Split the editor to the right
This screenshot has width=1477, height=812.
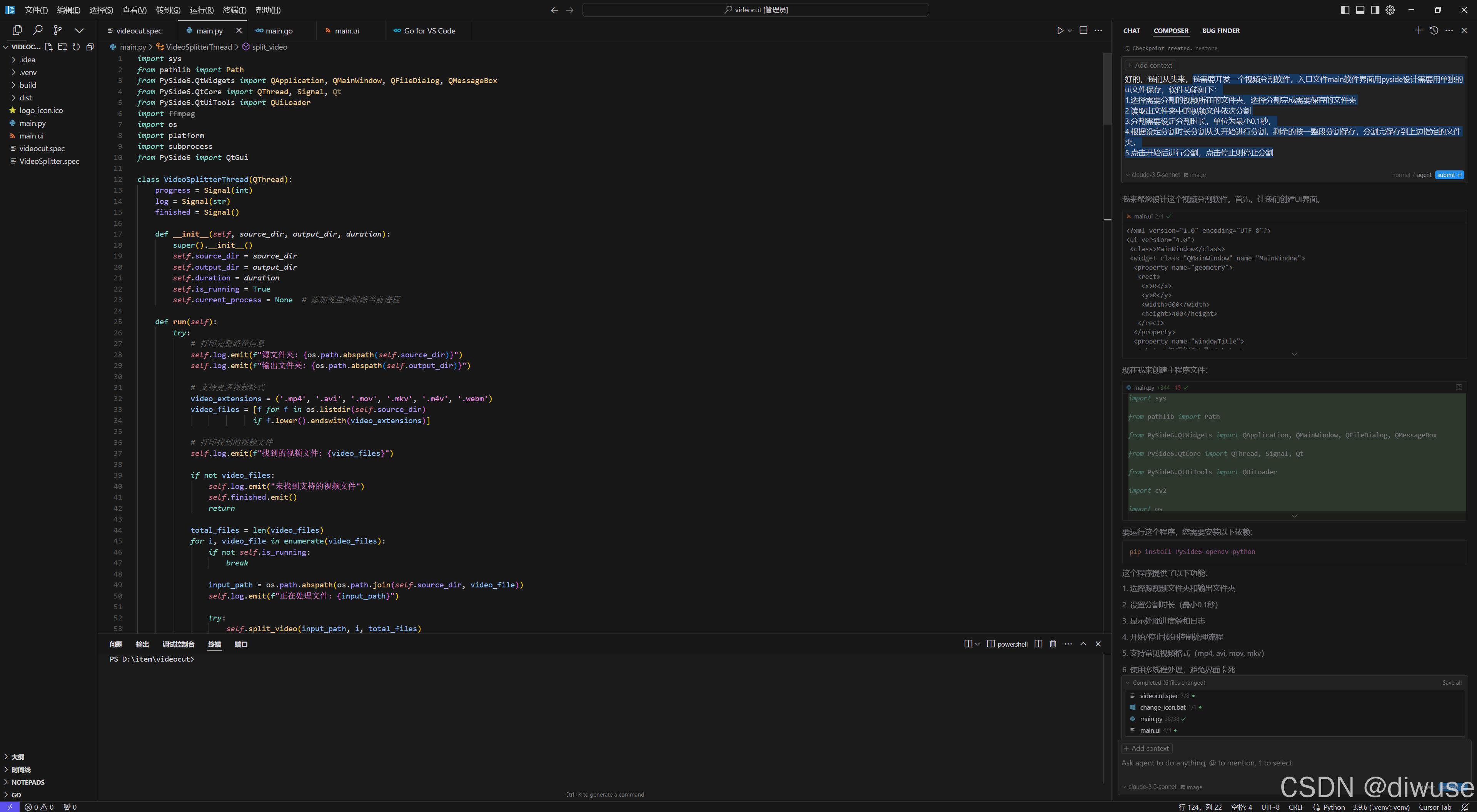(1083, 30)
